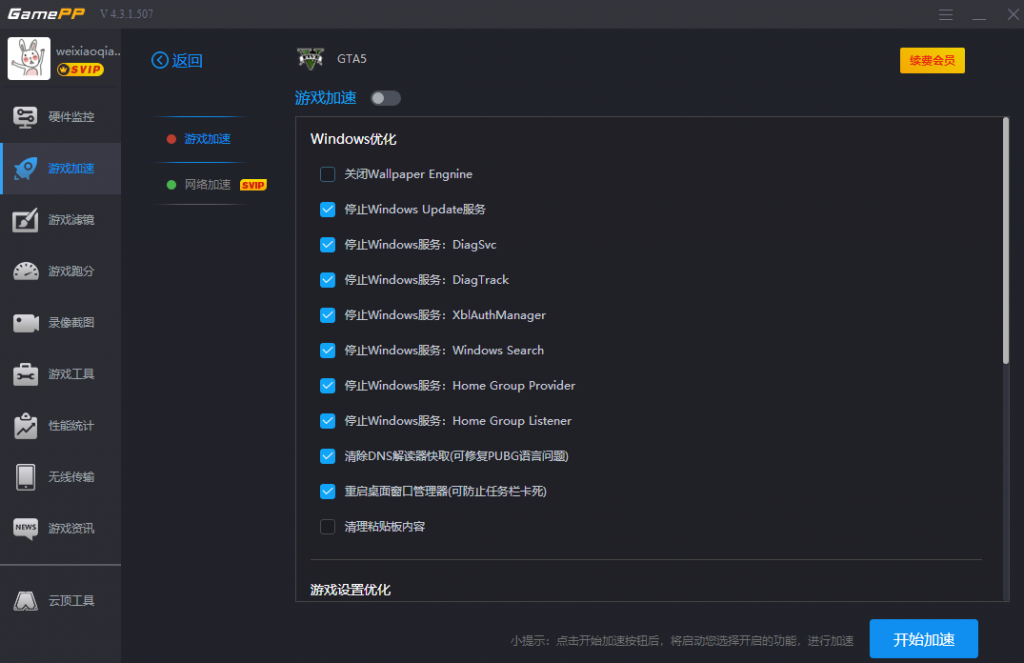Click the GTA5 game title text
1024x663 pixels.
352,59
